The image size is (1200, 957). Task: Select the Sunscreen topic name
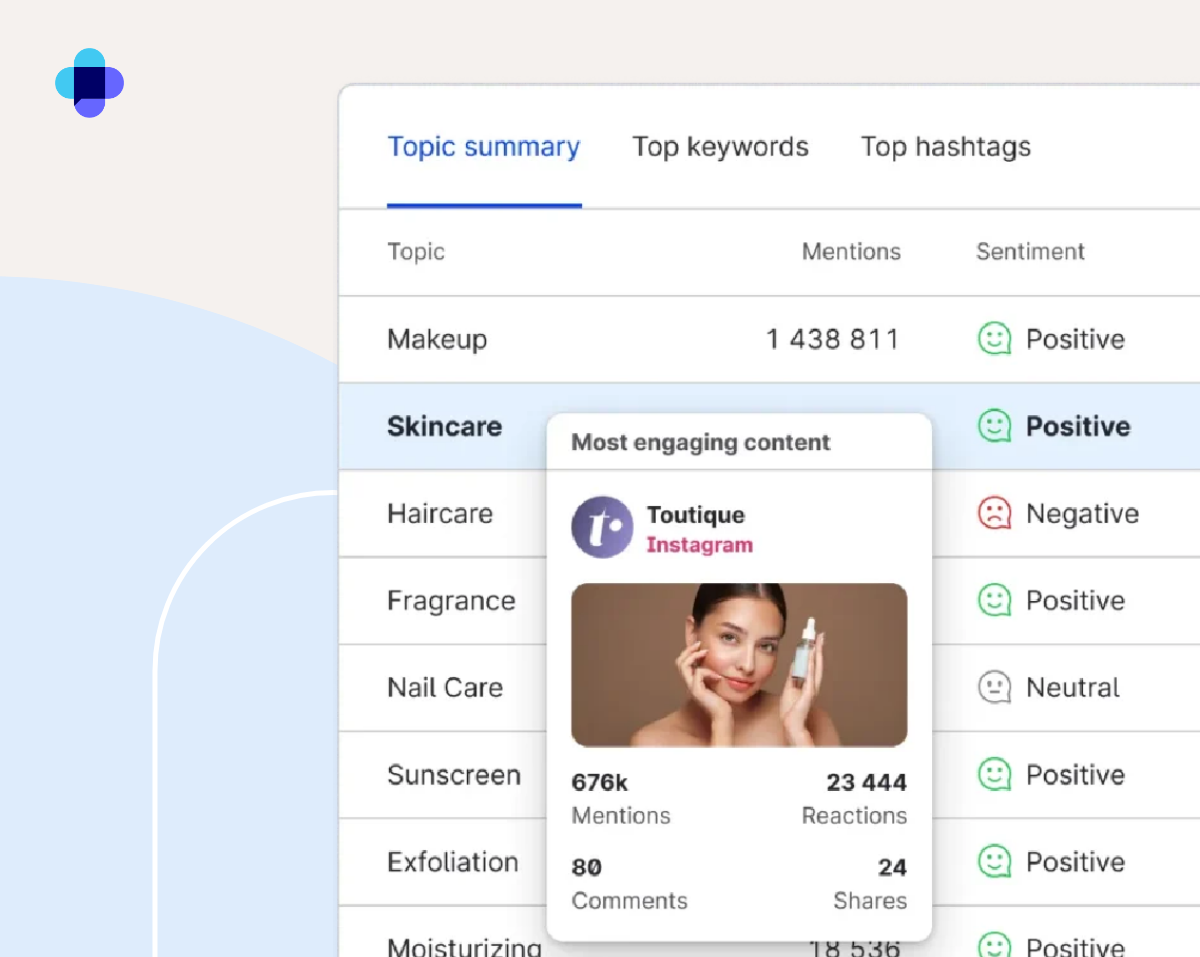pos(454,775)
